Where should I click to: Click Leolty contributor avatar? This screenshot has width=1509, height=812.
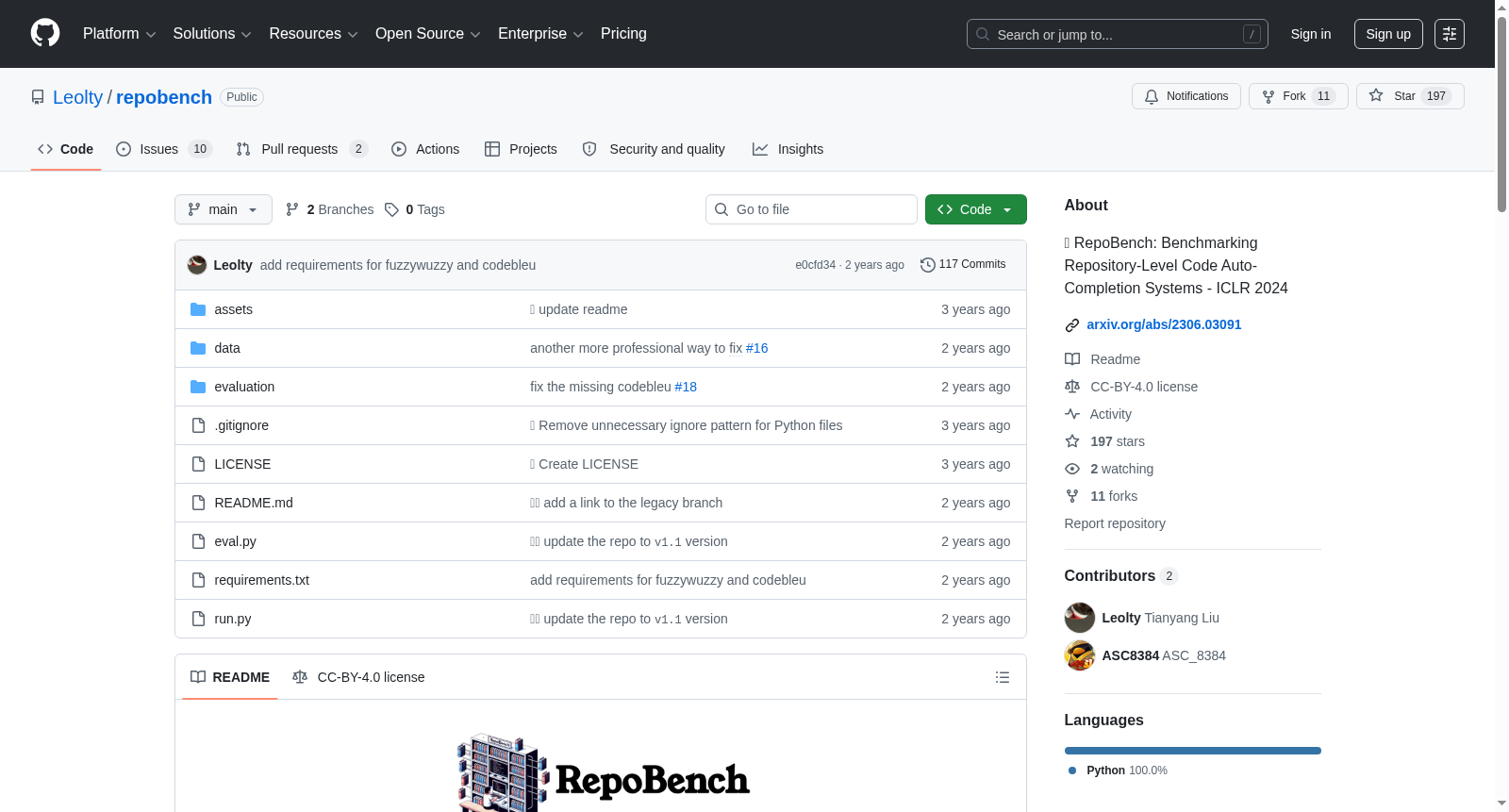[1080, 618]
